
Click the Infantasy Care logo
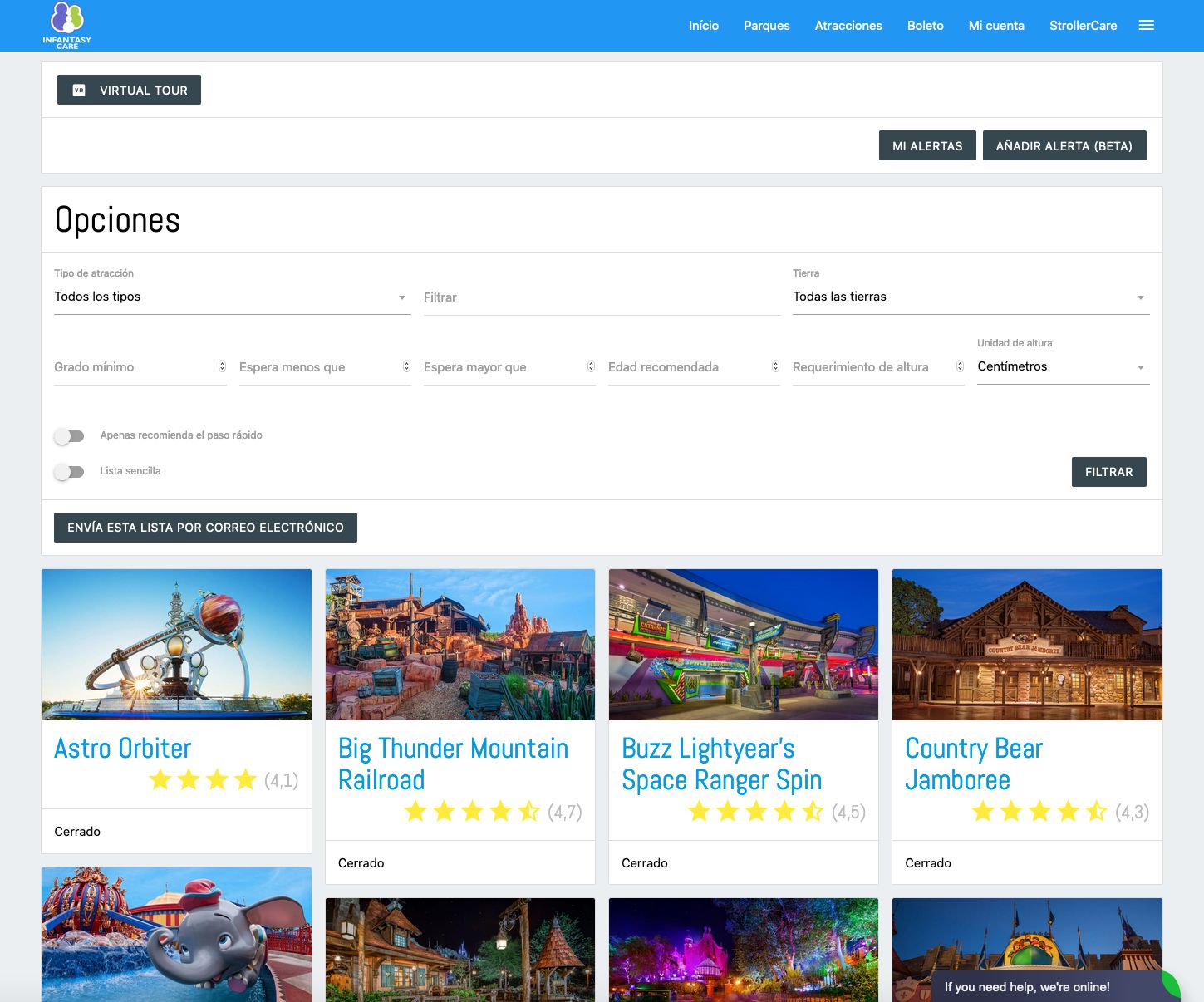click(67, 25)
